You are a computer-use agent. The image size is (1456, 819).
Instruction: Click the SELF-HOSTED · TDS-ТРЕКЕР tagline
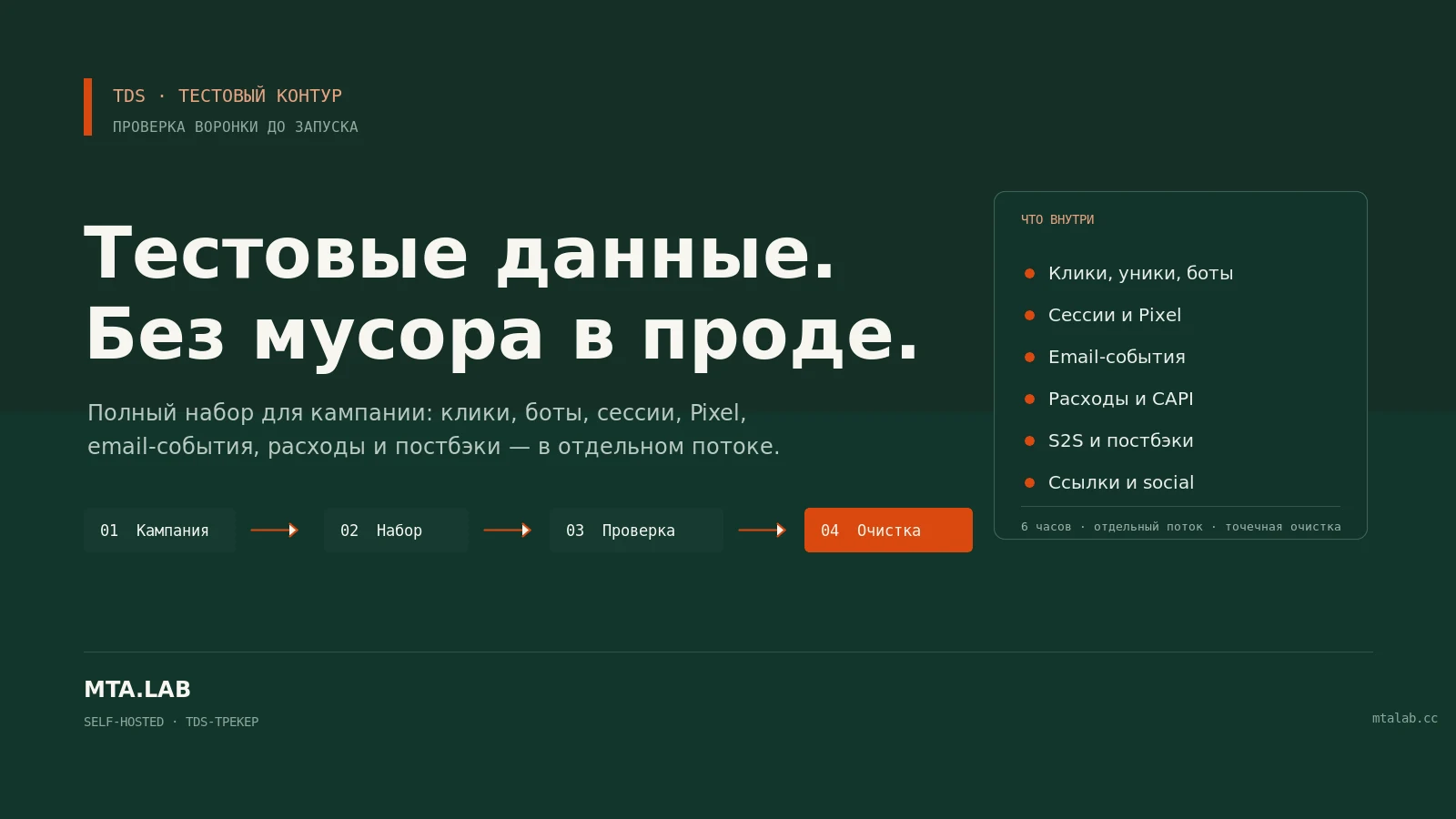coord(171,722)
